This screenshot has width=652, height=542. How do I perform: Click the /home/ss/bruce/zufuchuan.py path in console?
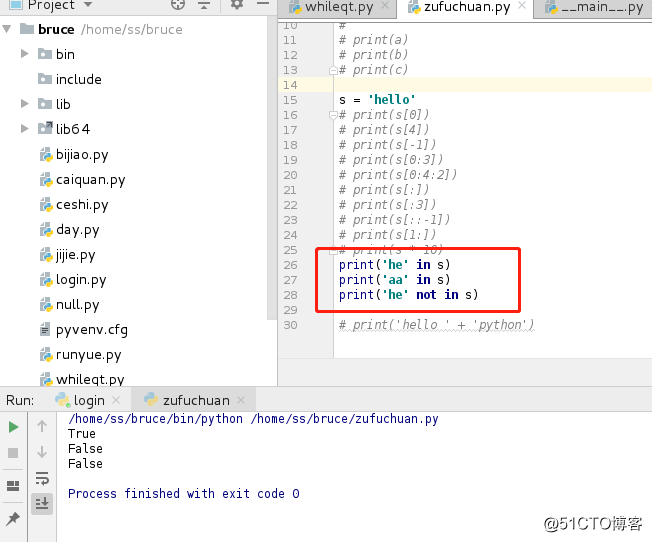pos(344,418)
